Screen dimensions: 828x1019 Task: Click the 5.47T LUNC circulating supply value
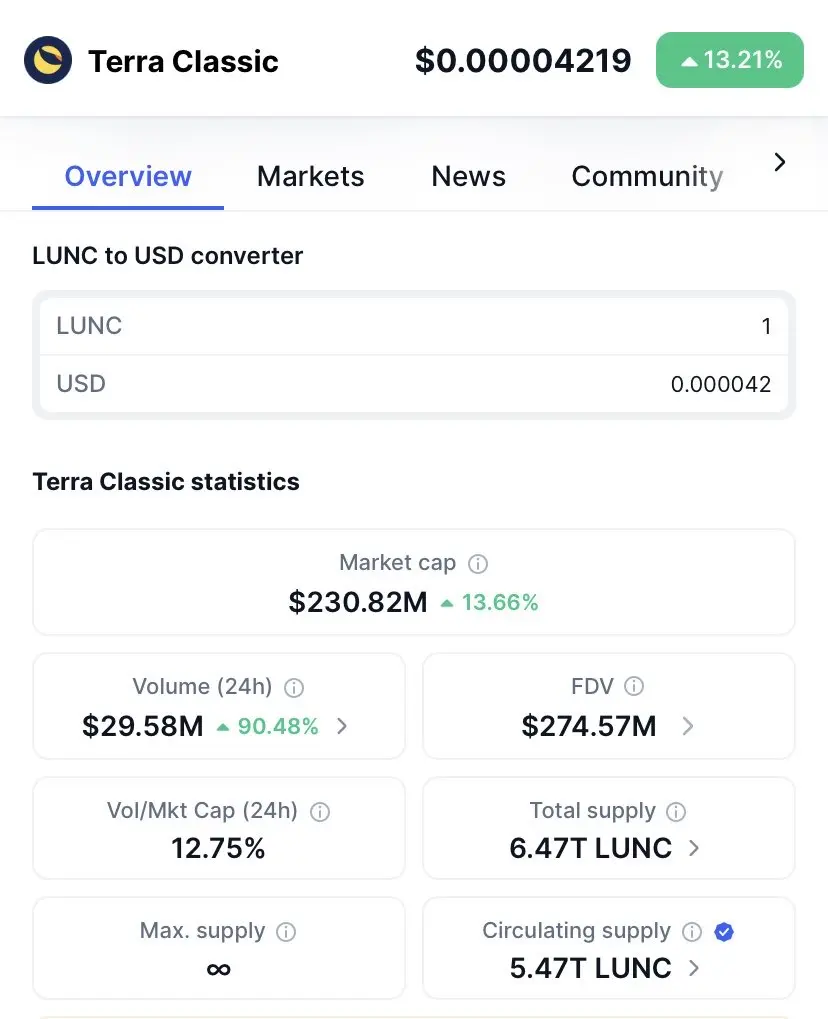pyautogui.click(x=591, y=968)
